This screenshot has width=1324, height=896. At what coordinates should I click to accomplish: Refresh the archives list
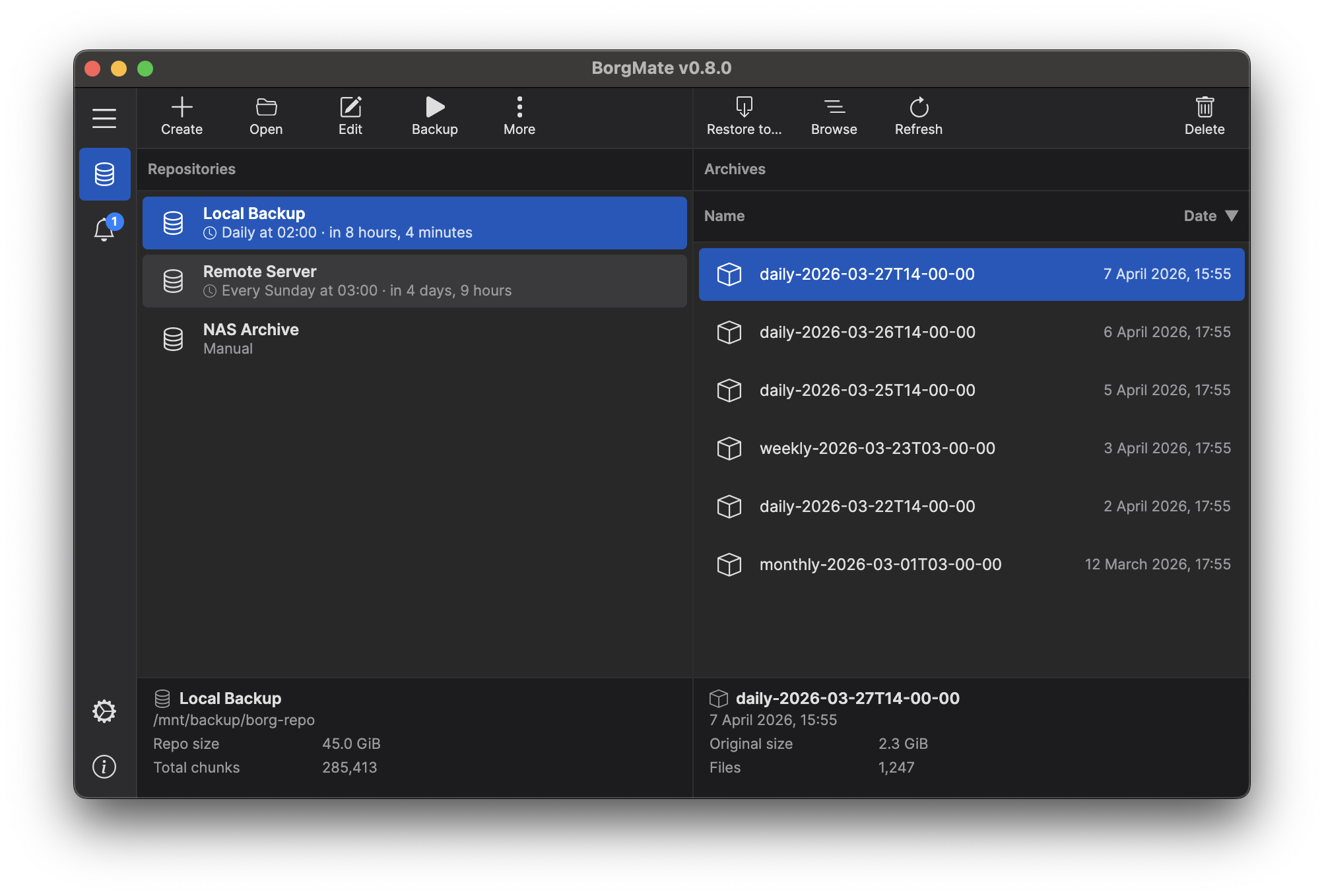click(x=918, y=108)
